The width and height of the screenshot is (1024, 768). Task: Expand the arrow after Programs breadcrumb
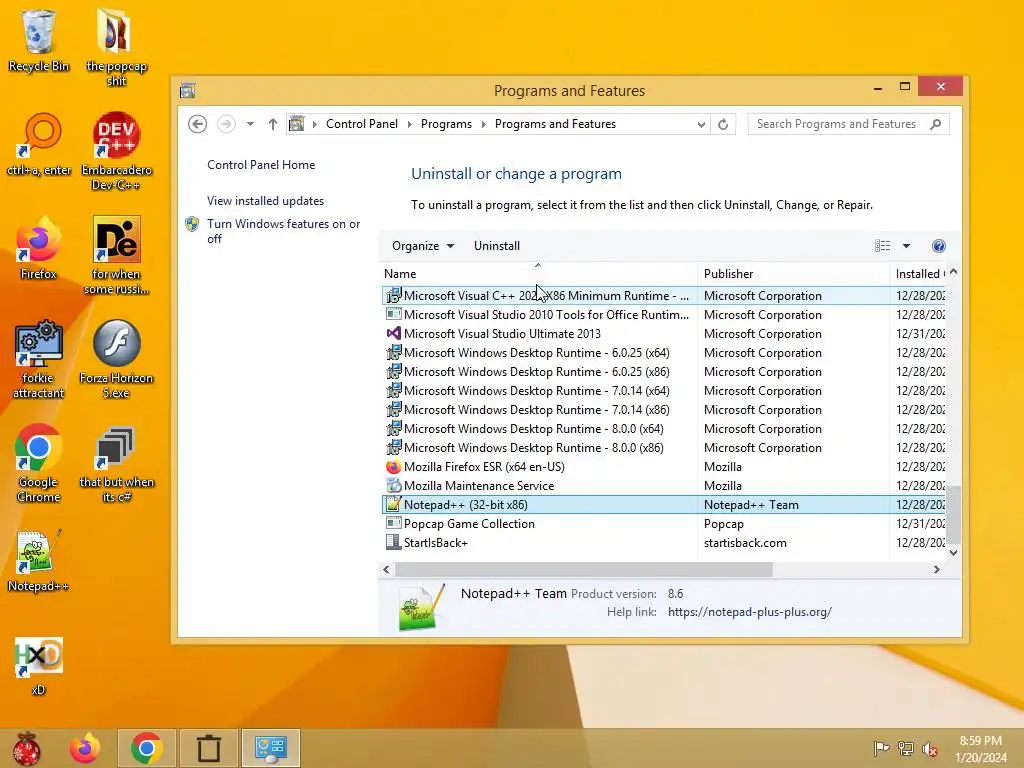[x=483, y=124]
